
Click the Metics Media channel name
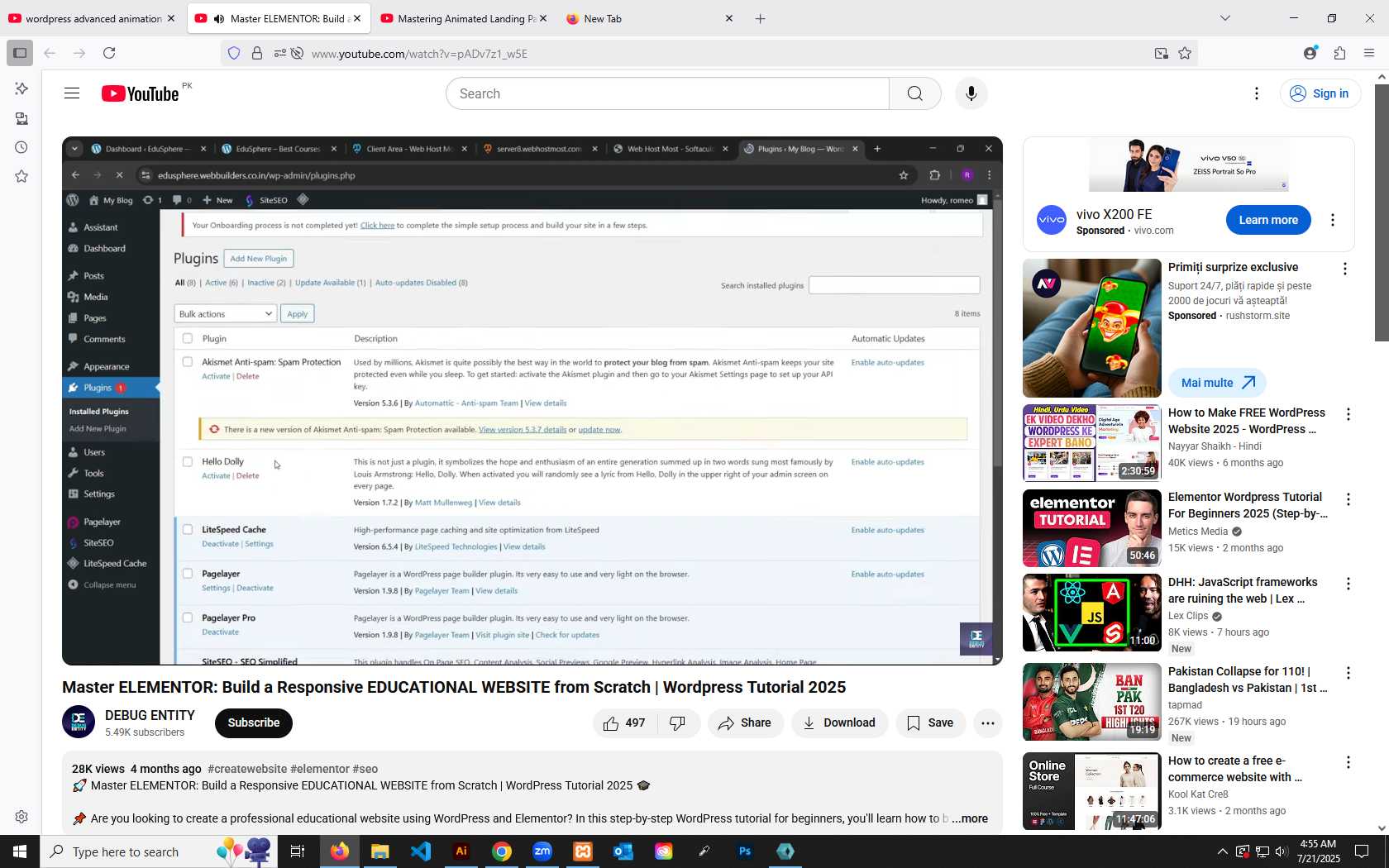click(x=1197, y=532)
